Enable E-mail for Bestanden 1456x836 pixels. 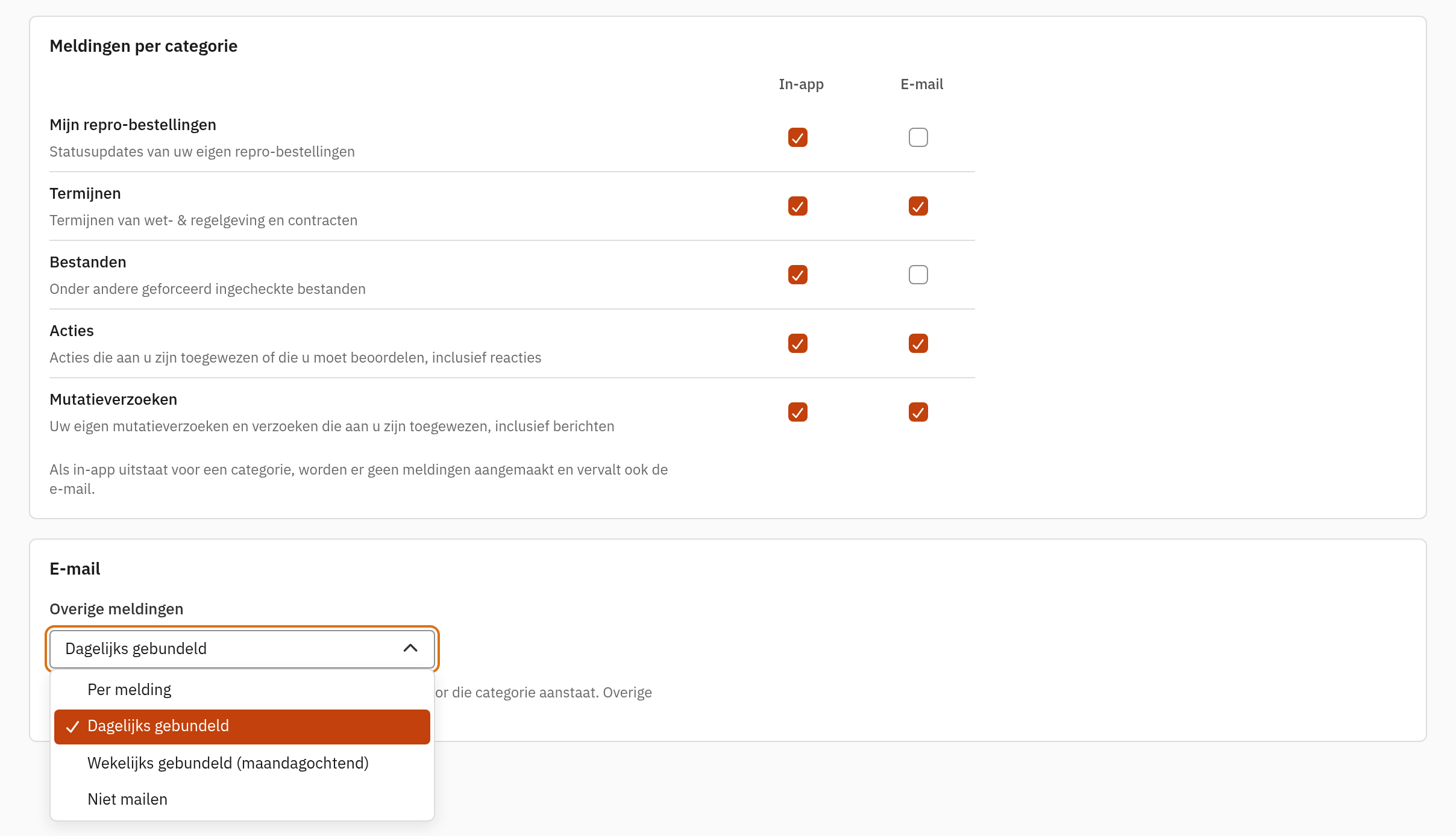[x=918, y=275]
